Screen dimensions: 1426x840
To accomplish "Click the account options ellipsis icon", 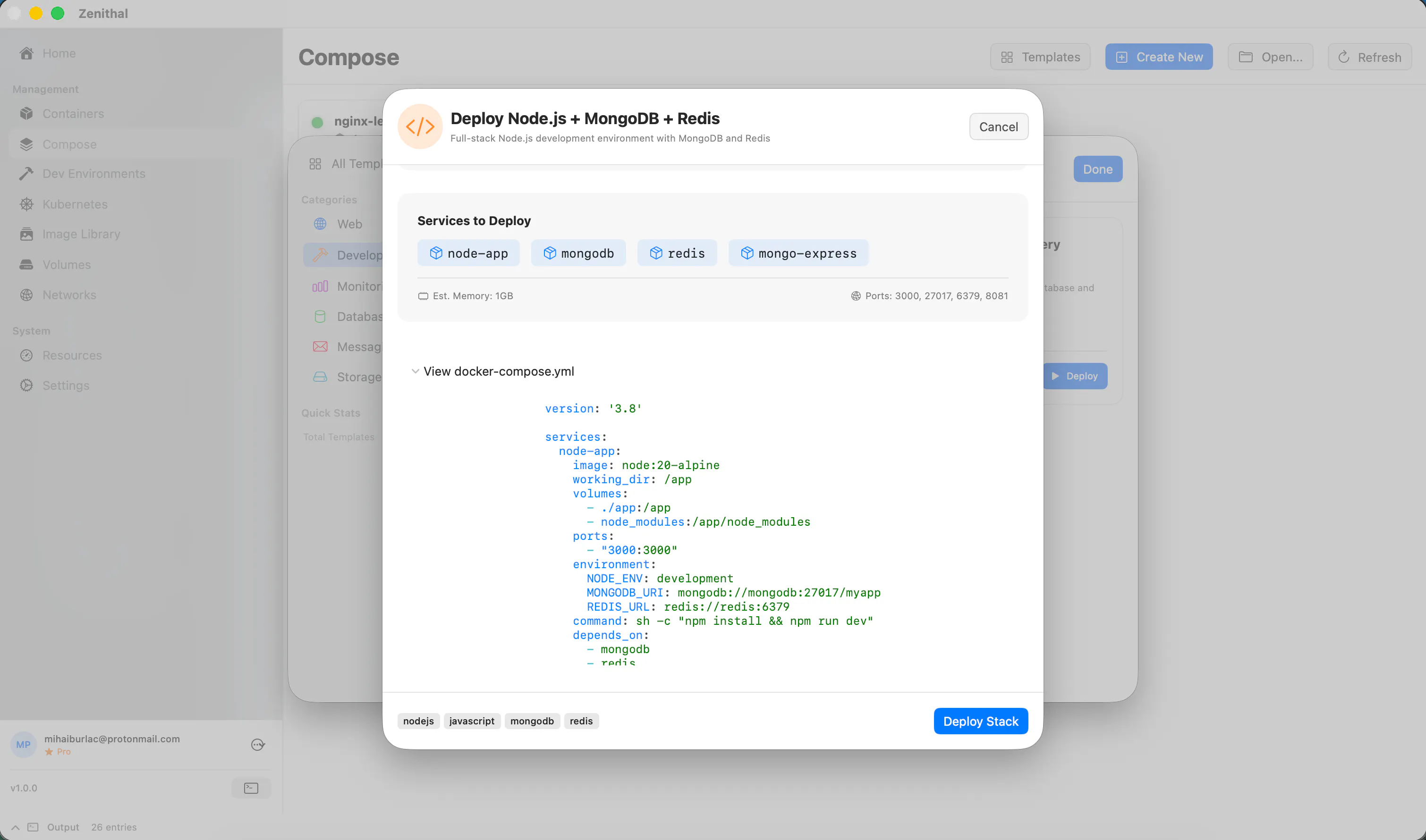I will (258, 745).
